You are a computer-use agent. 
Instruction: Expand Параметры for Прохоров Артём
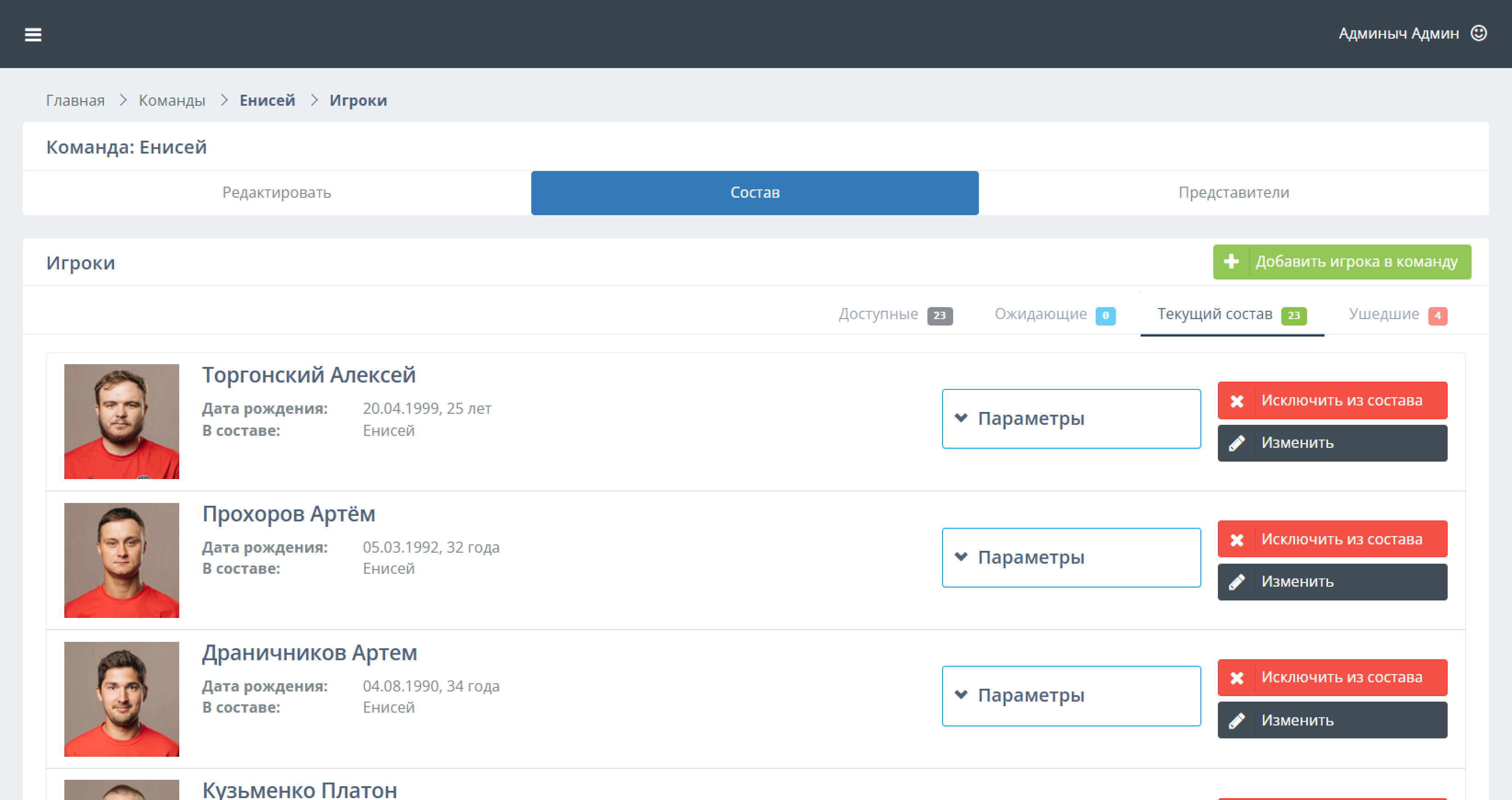click(1071, 557)
